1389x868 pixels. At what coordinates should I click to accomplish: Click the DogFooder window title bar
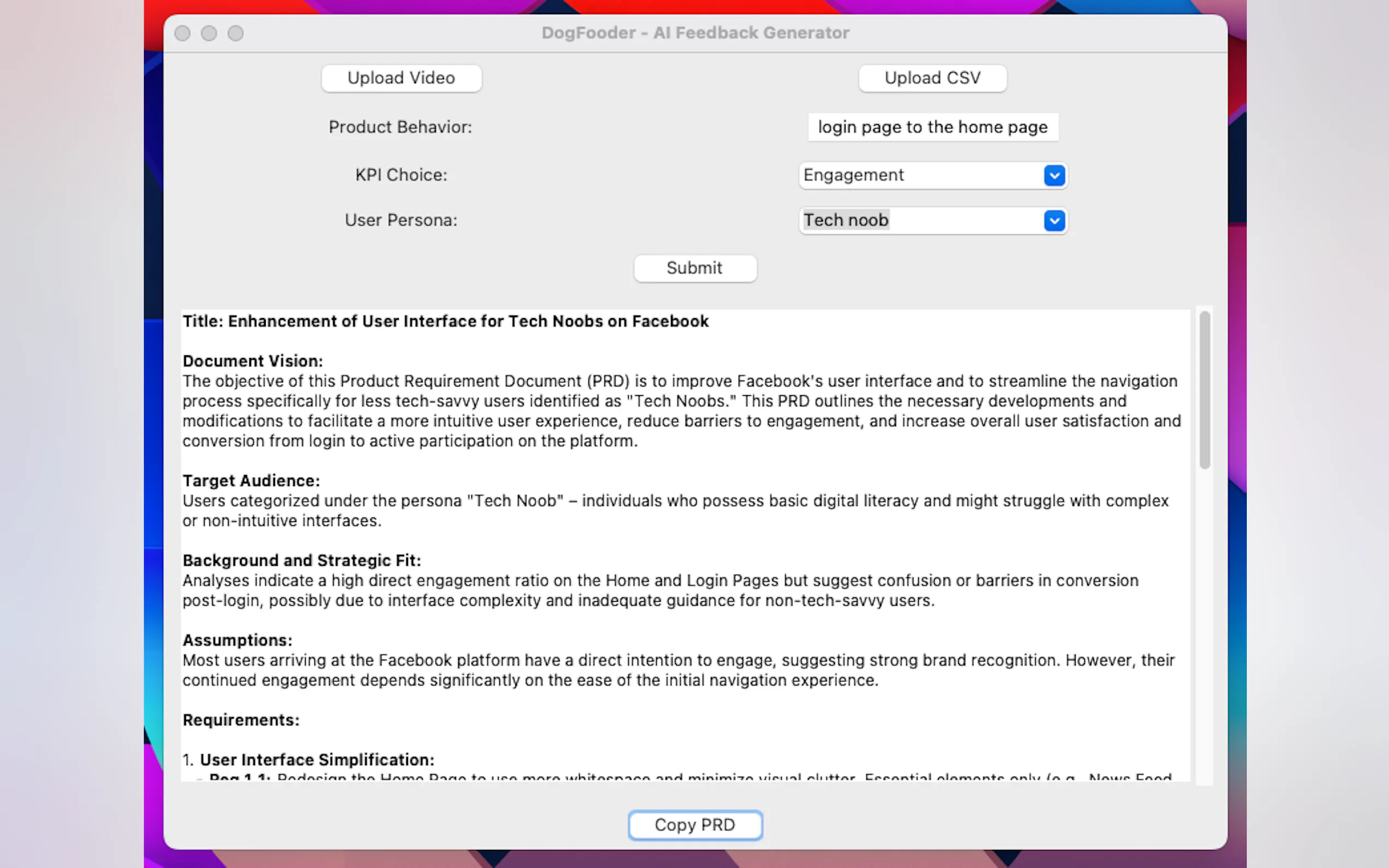(x=695, y=33)
